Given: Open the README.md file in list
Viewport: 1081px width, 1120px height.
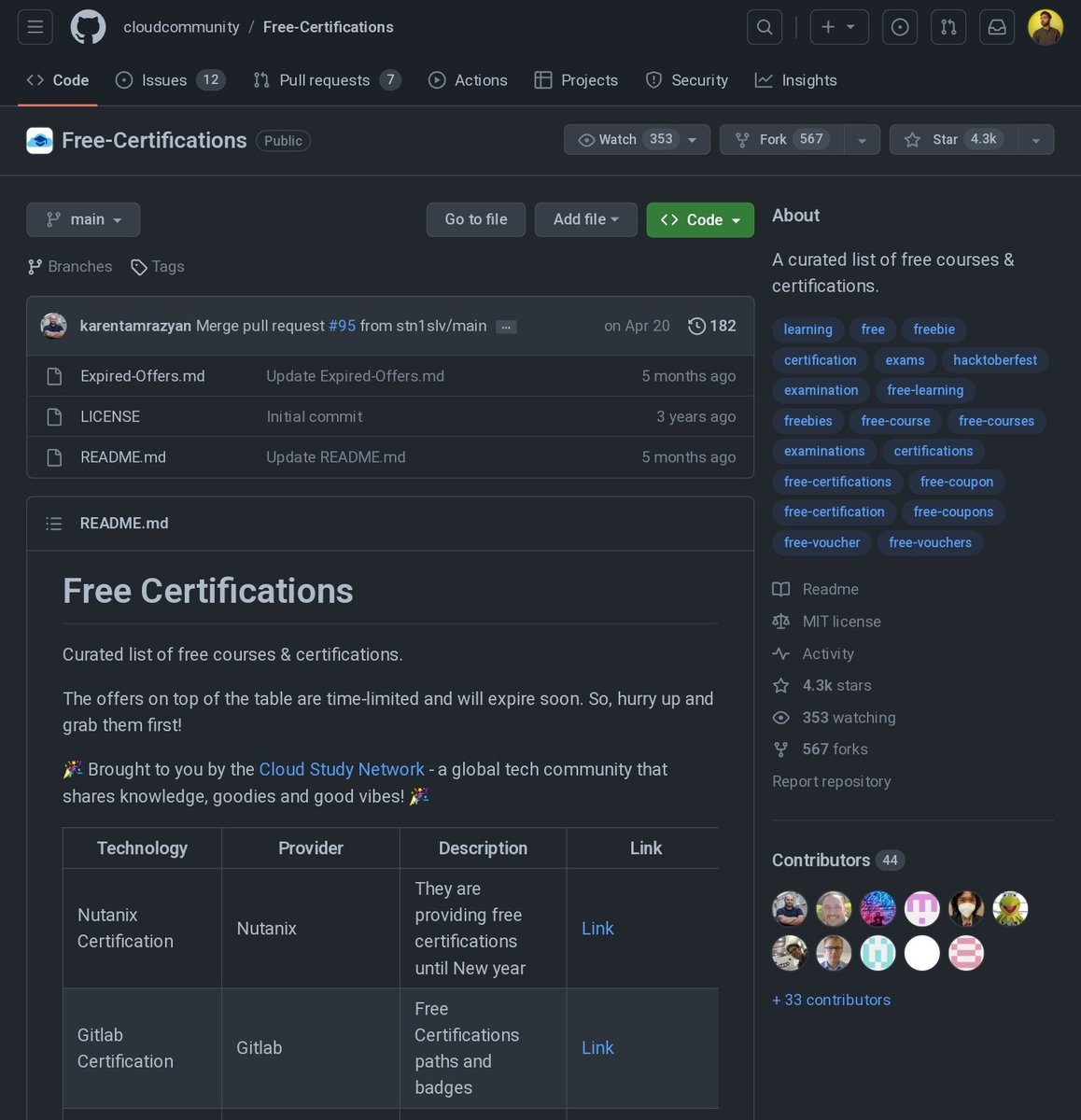Looking at the screenshot, I should (123, 457).
